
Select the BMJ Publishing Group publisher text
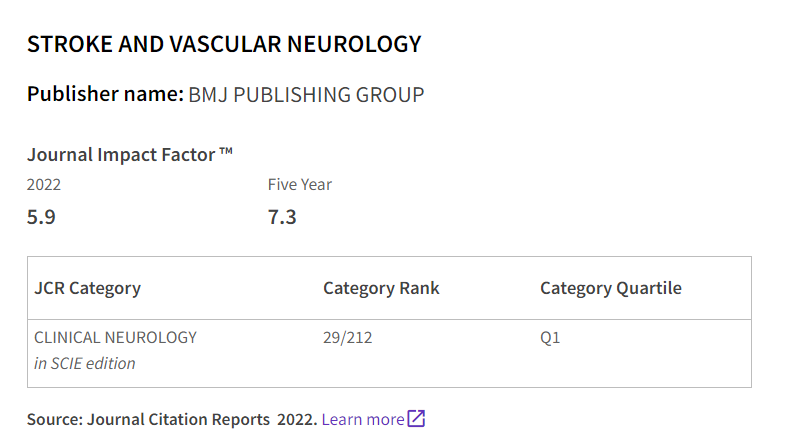(306, 95)
